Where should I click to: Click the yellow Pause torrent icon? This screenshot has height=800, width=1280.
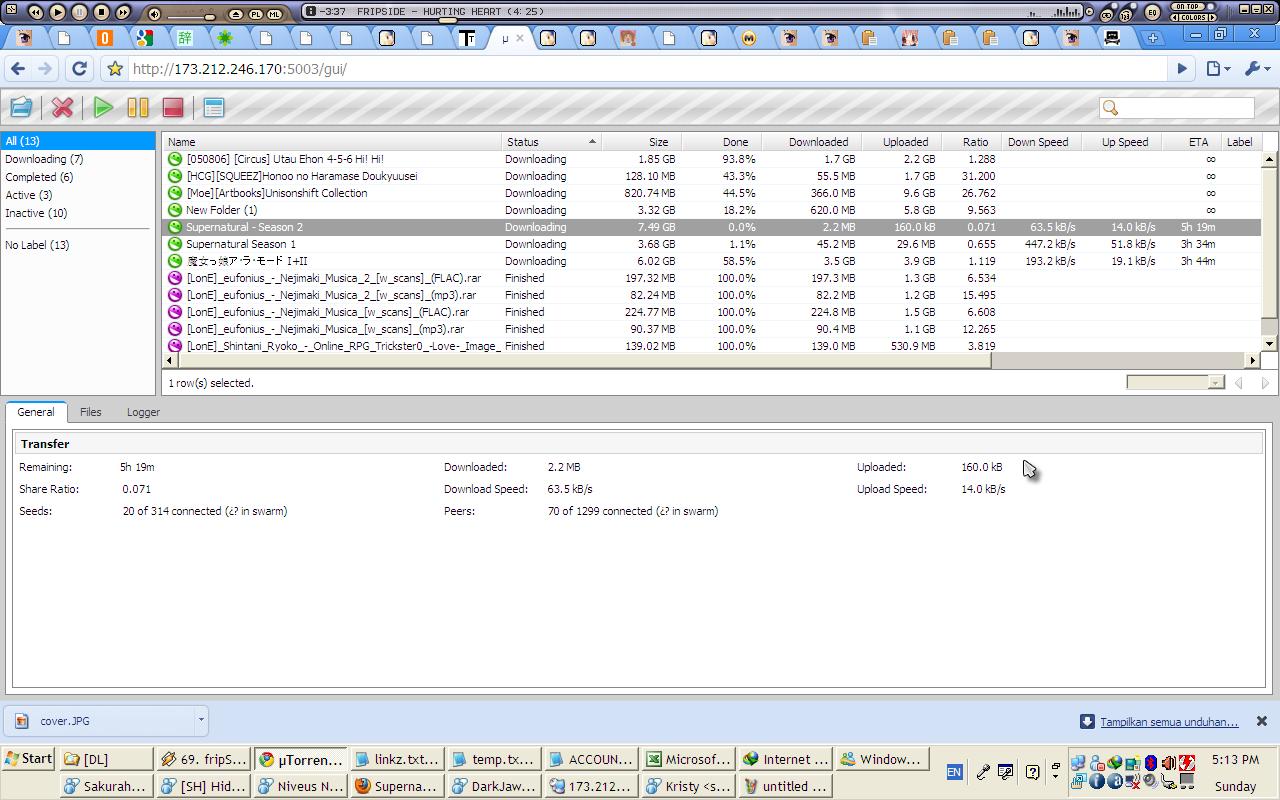(x=138, y=108)
